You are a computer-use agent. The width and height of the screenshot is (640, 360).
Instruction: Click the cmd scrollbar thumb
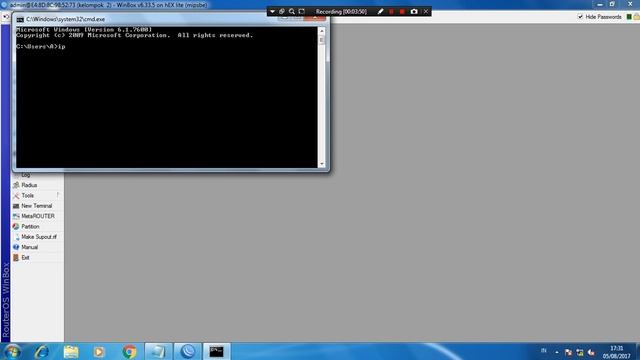coord(322,40)
